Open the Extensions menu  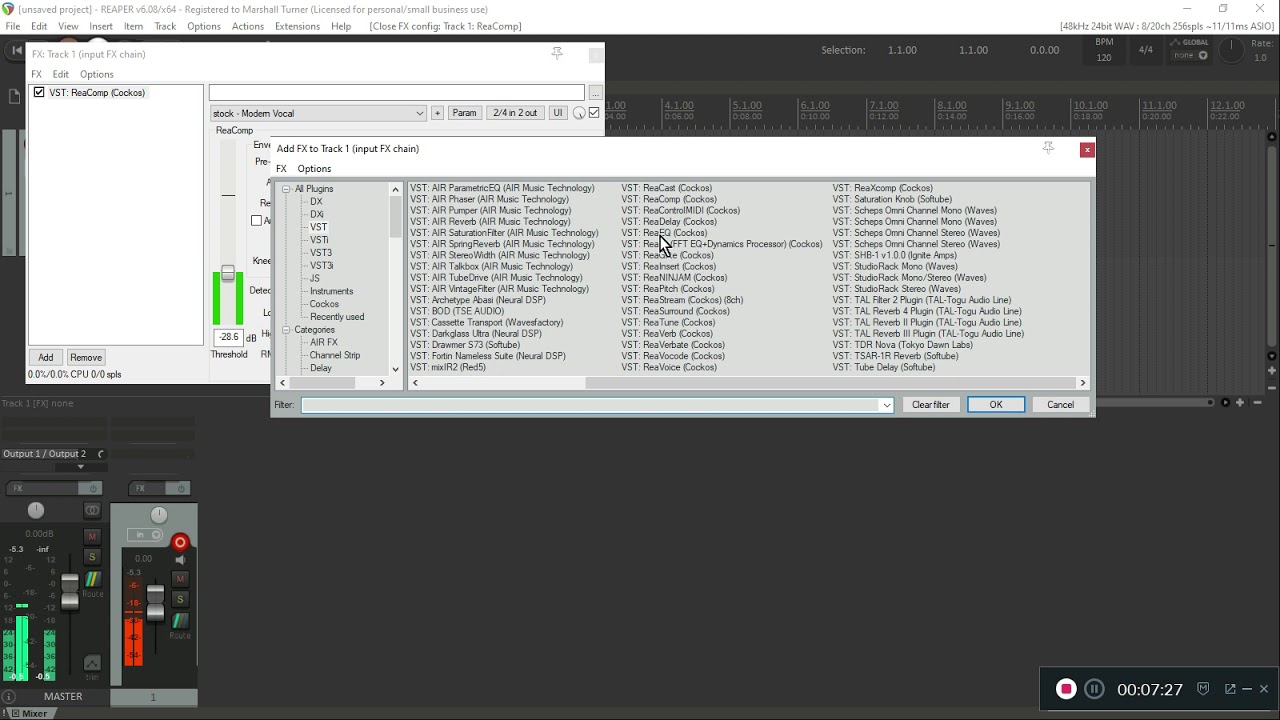click(x=297, y=26)
